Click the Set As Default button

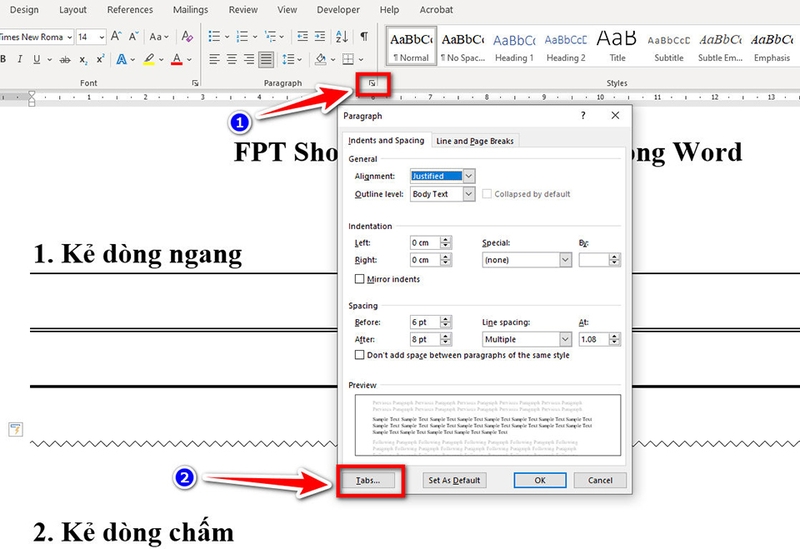pyautogui.click(x=454, y=480)
